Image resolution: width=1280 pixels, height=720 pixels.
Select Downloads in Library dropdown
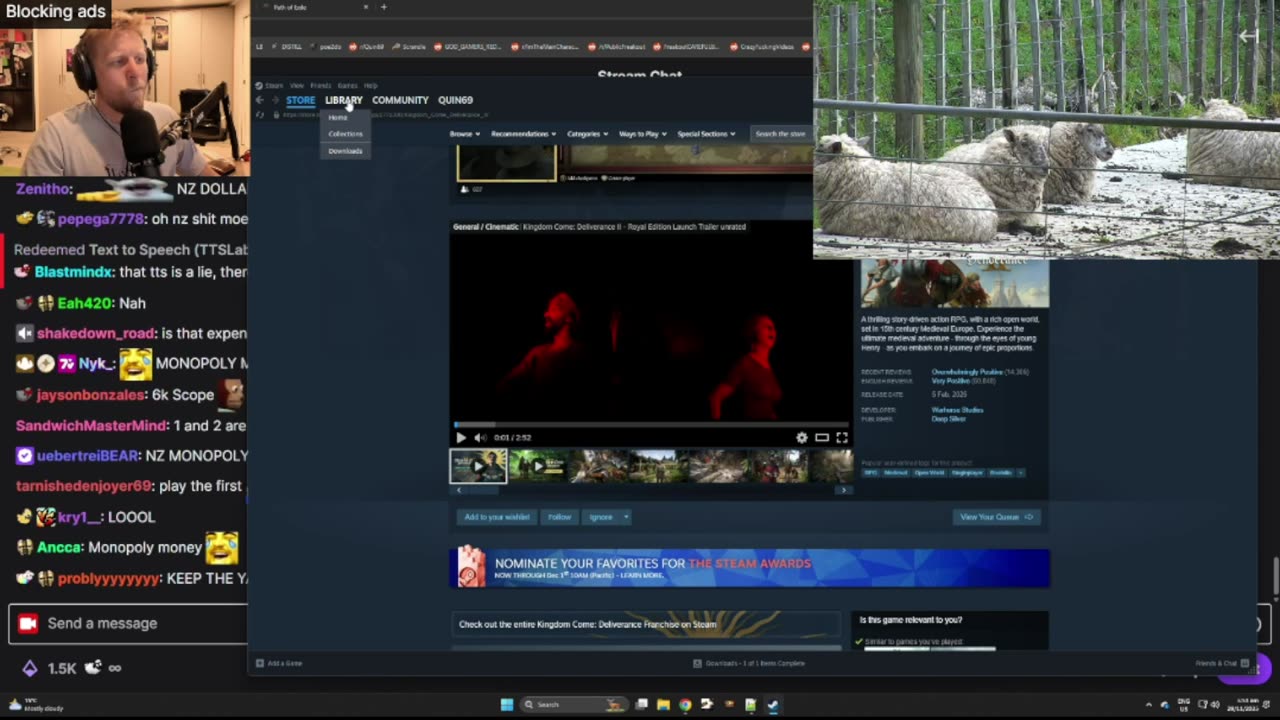point(345,151)
